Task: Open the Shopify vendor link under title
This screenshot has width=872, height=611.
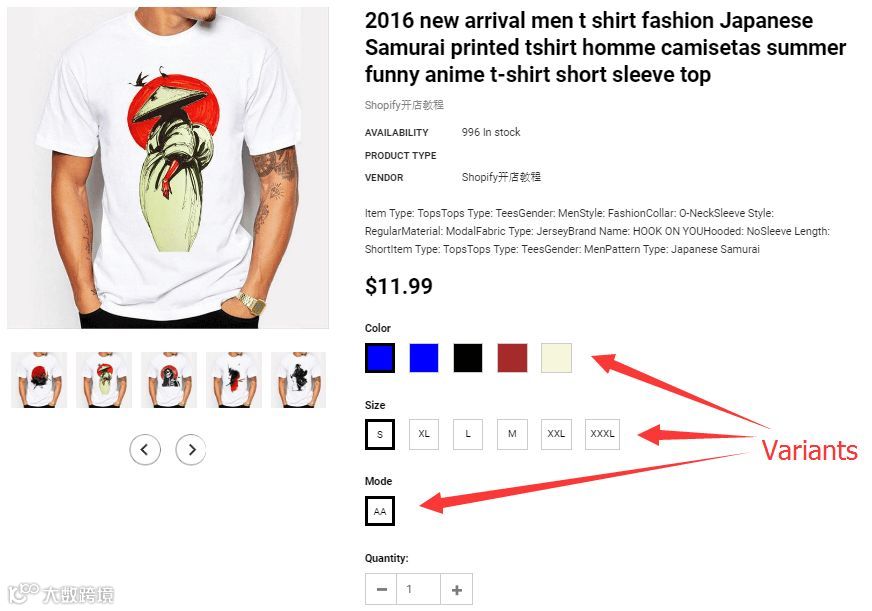Action: click(404, 105)
